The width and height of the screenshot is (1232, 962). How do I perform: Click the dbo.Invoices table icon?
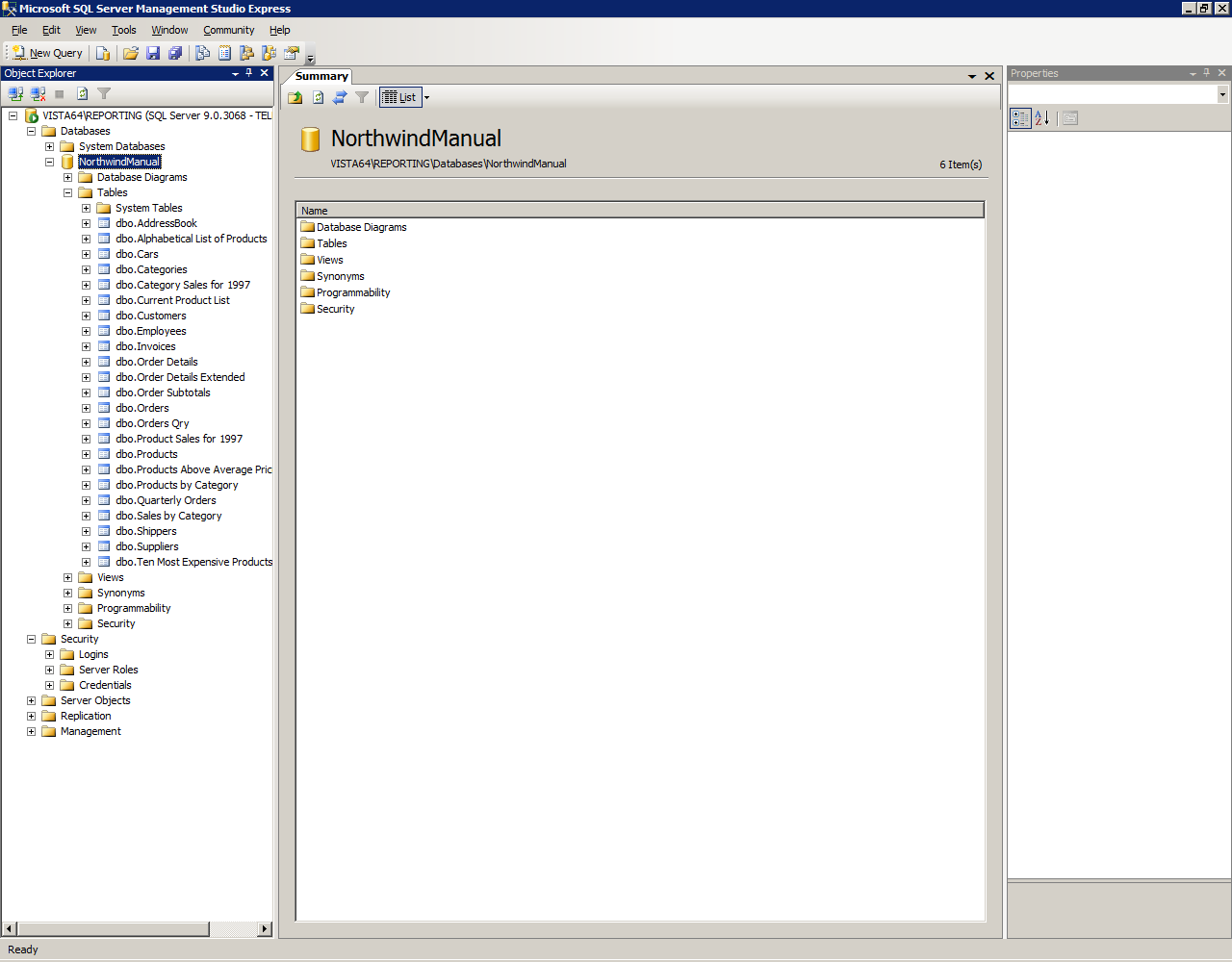pyautogui.click(x=104, y=346)
